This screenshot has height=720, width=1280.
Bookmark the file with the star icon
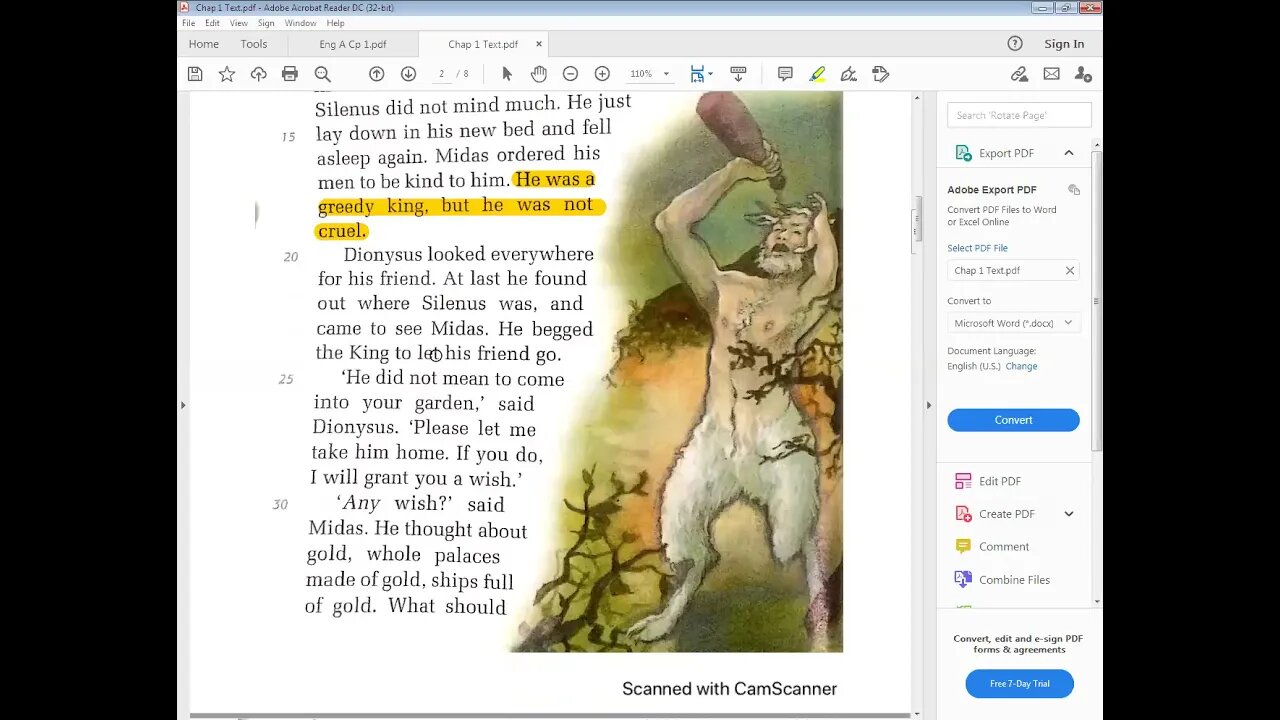coord(227,74)
